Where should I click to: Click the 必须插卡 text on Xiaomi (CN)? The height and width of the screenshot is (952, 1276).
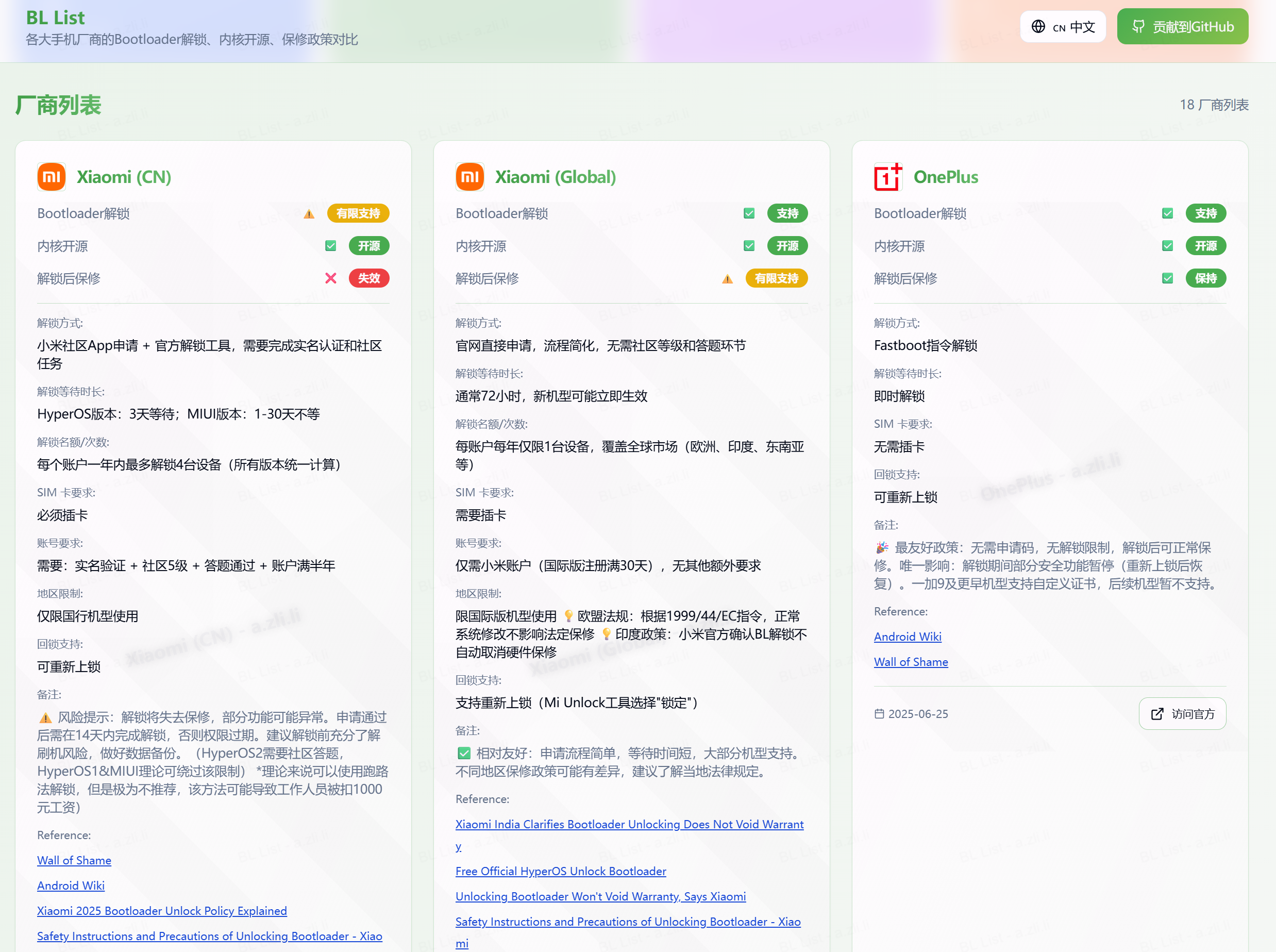coord(62,515)
